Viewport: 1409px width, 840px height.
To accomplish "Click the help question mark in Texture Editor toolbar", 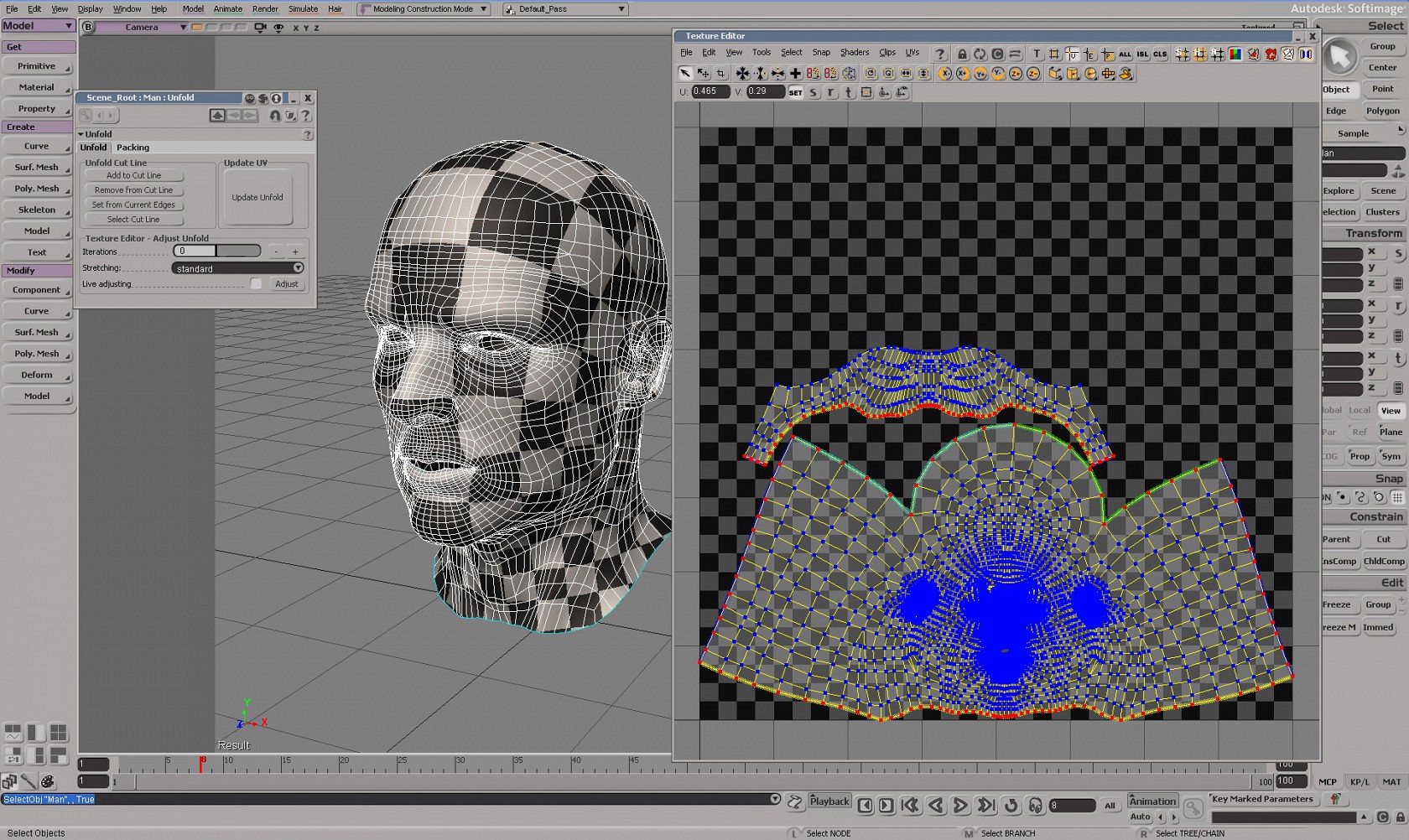I will click(x=939, y=54).
